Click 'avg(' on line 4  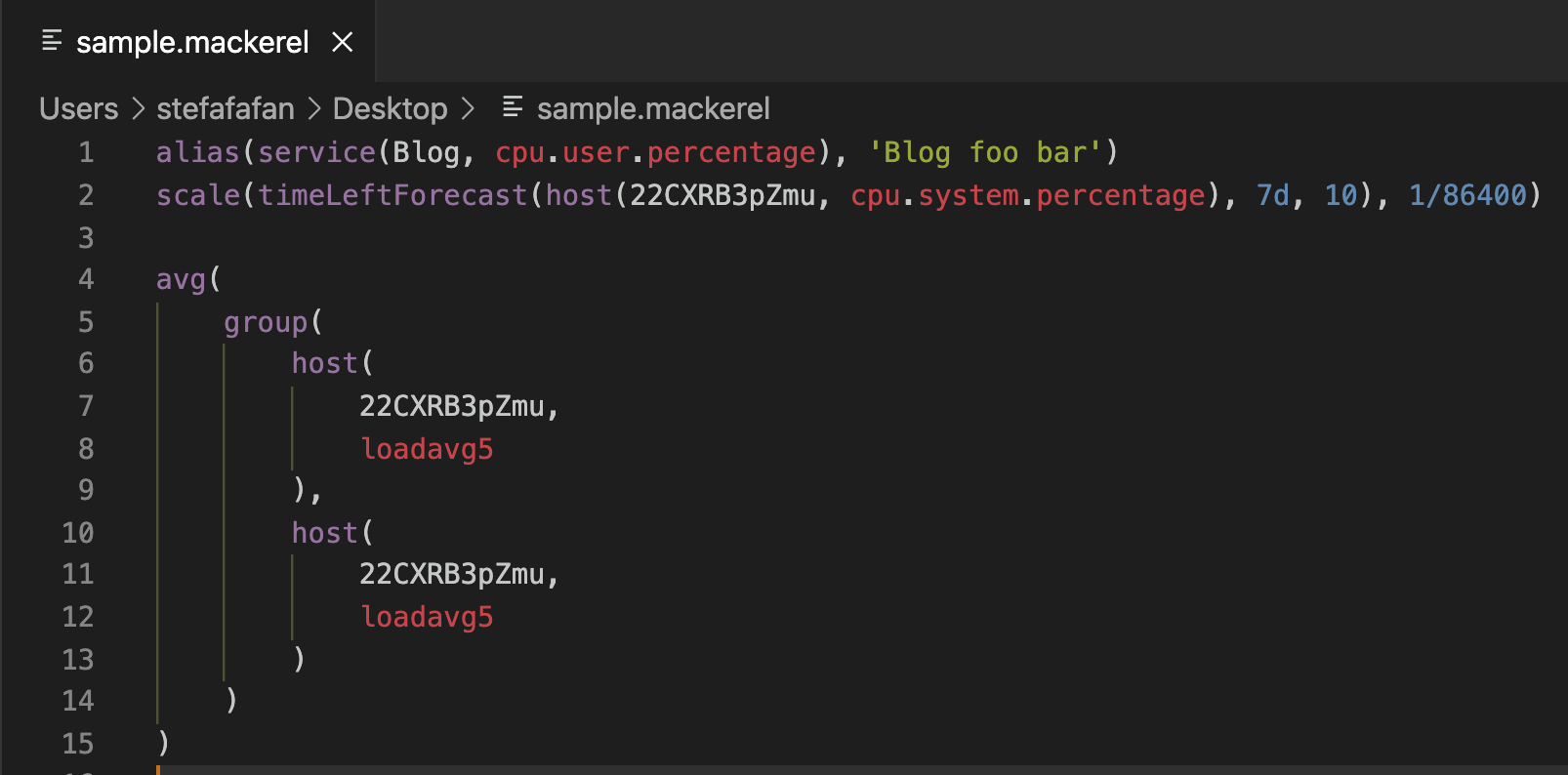click(x=189, y=279)
